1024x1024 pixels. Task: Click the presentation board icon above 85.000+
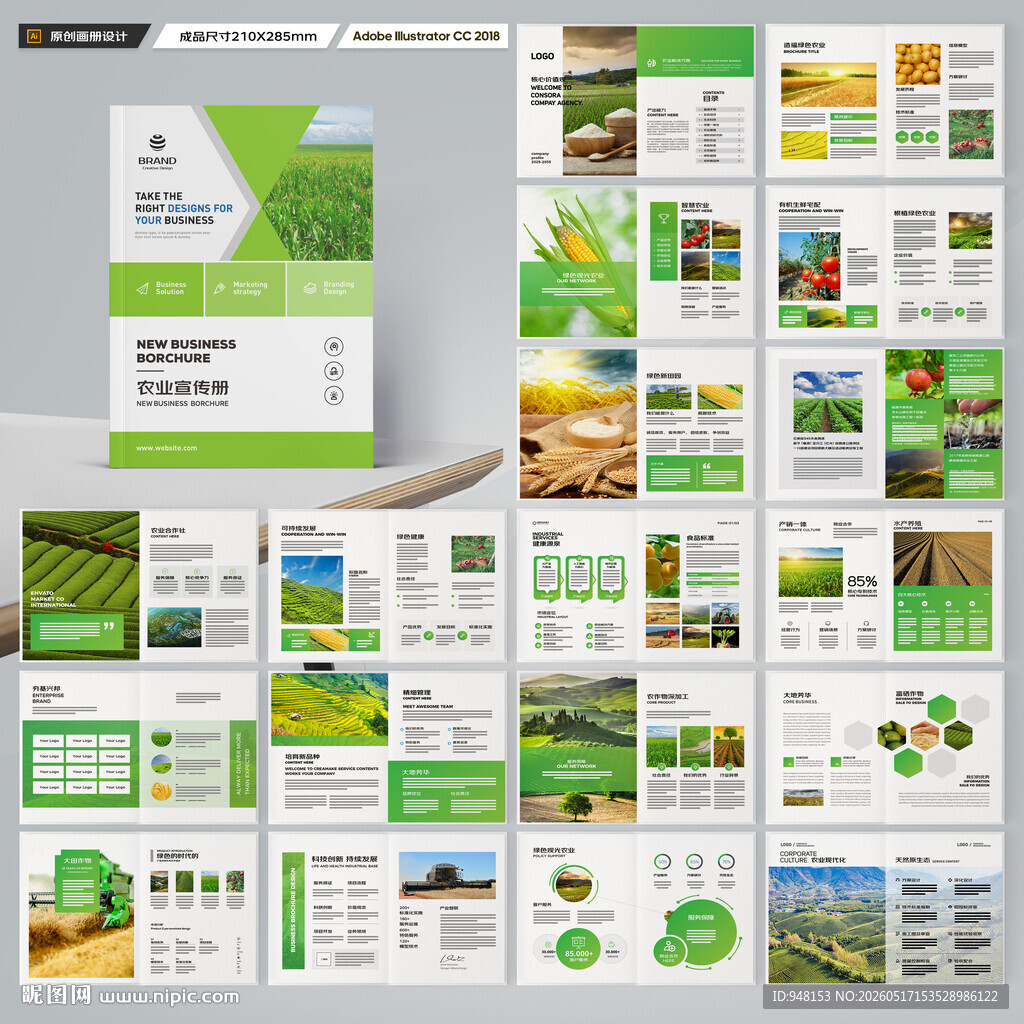(579, 942)
